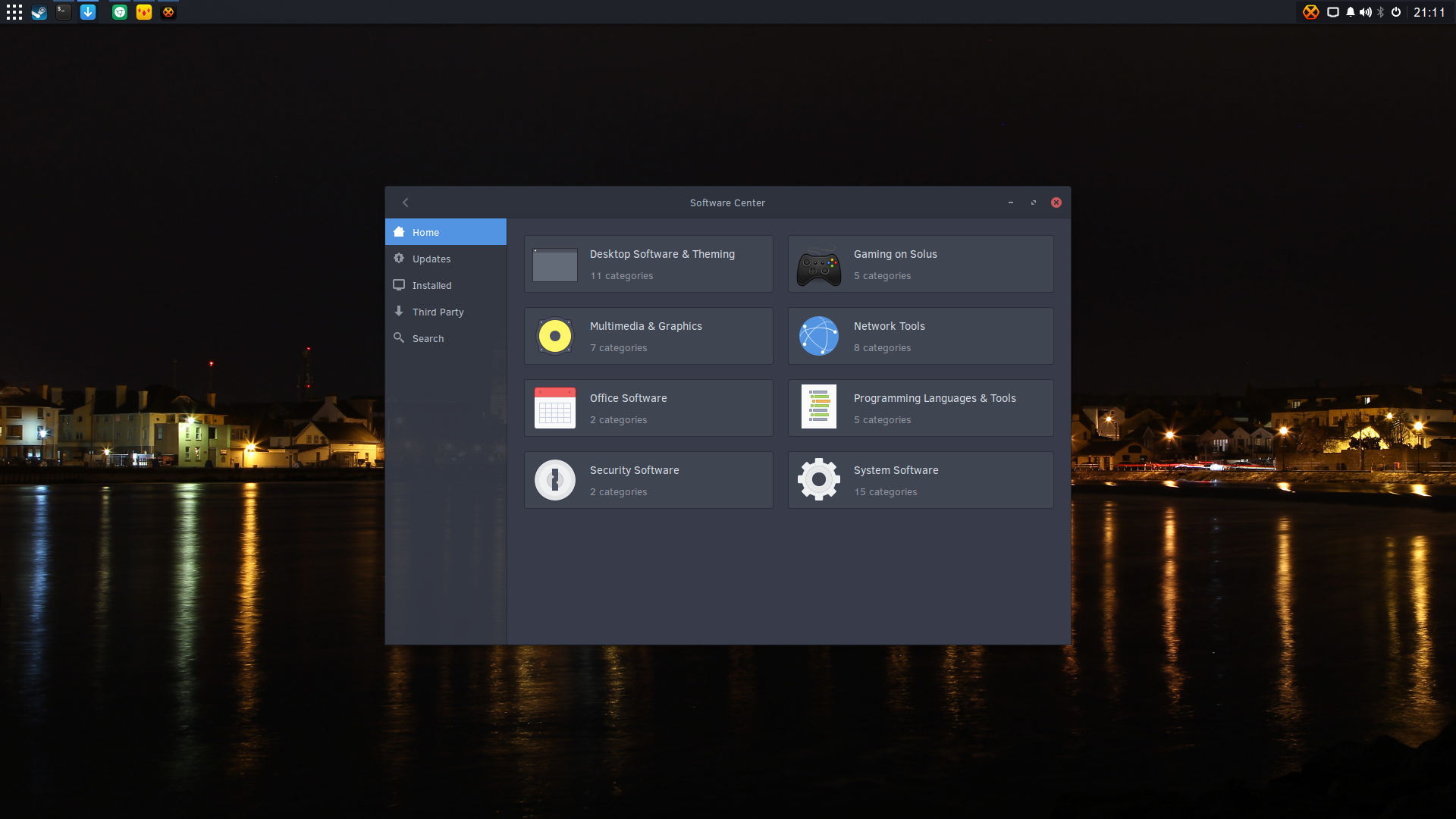Open the network tray indicator
The height and width of the screenshot is (819, 1456).
pyautogui.click(x=1333, y=12)
